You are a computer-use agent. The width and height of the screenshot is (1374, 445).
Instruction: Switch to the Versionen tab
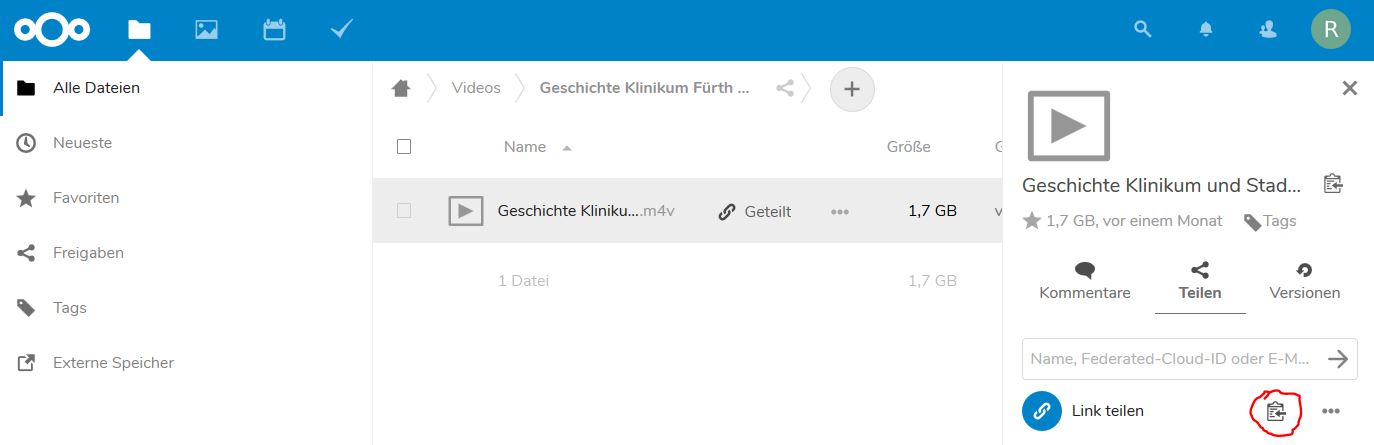[x=1304, y=281]
